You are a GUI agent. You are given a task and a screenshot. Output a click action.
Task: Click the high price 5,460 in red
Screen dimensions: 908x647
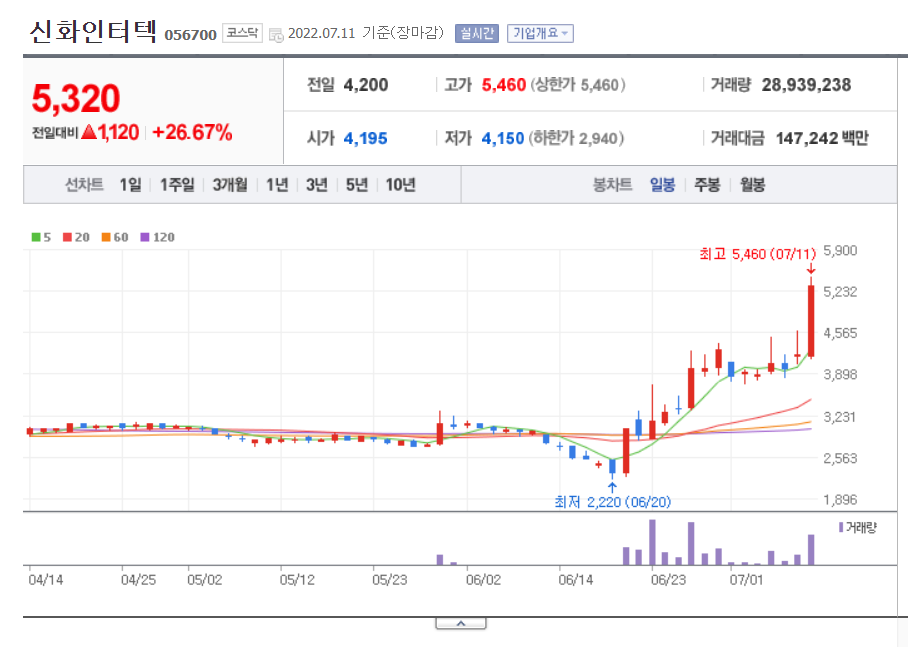pos(504,85)
